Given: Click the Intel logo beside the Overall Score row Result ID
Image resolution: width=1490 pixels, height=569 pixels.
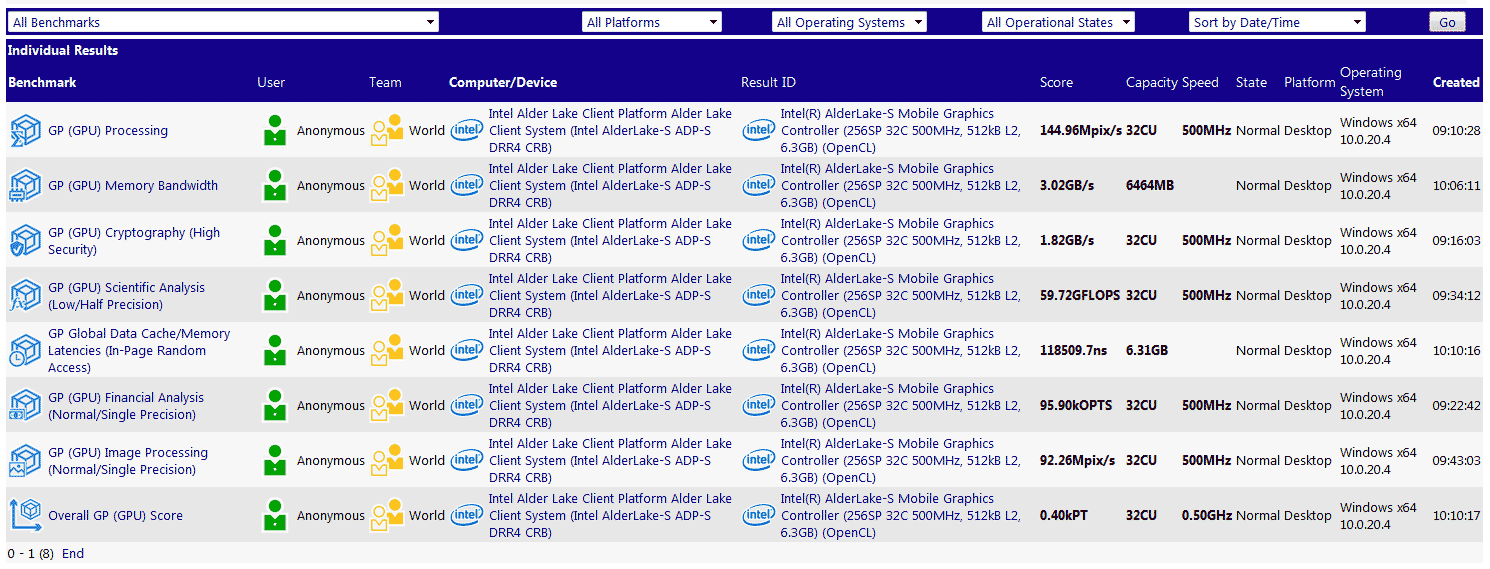Looking at the screenshot, I should coord(759,515).
